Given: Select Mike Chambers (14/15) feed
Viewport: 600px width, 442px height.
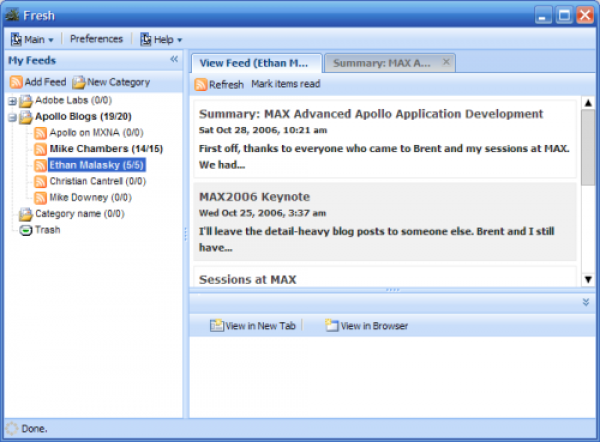Looking at the screenshot, I should click(x=106, y=148).
